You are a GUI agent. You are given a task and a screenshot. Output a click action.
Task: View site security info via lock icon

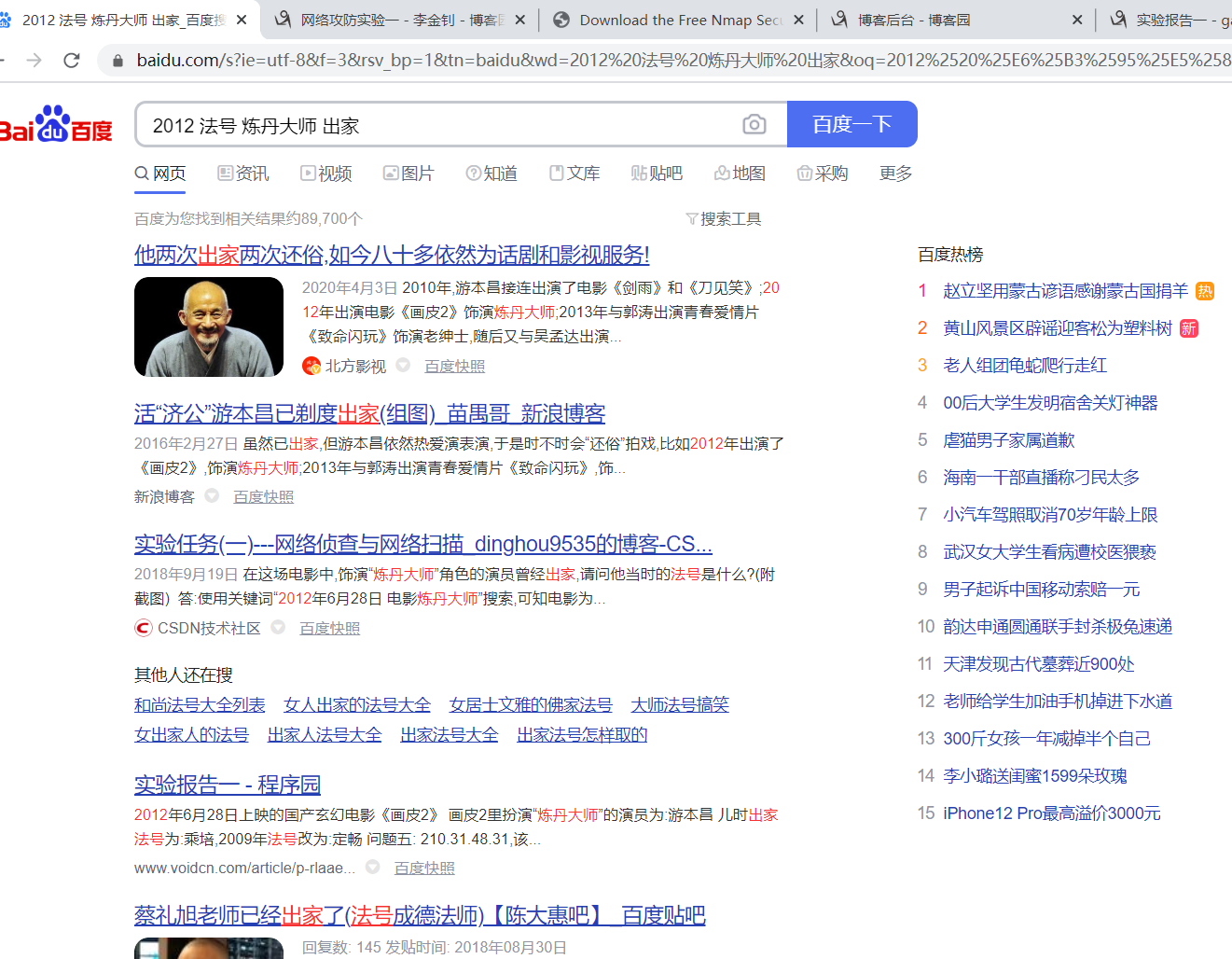(x=118, y=61)
